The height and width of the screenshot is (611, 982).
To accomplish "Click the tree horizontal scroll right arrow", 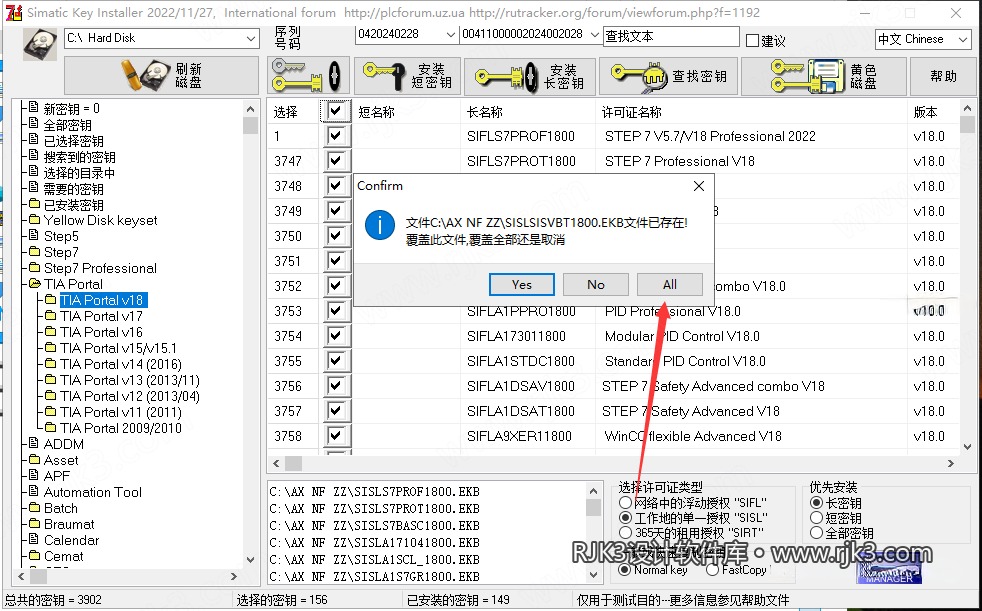I will click(234, 576).
